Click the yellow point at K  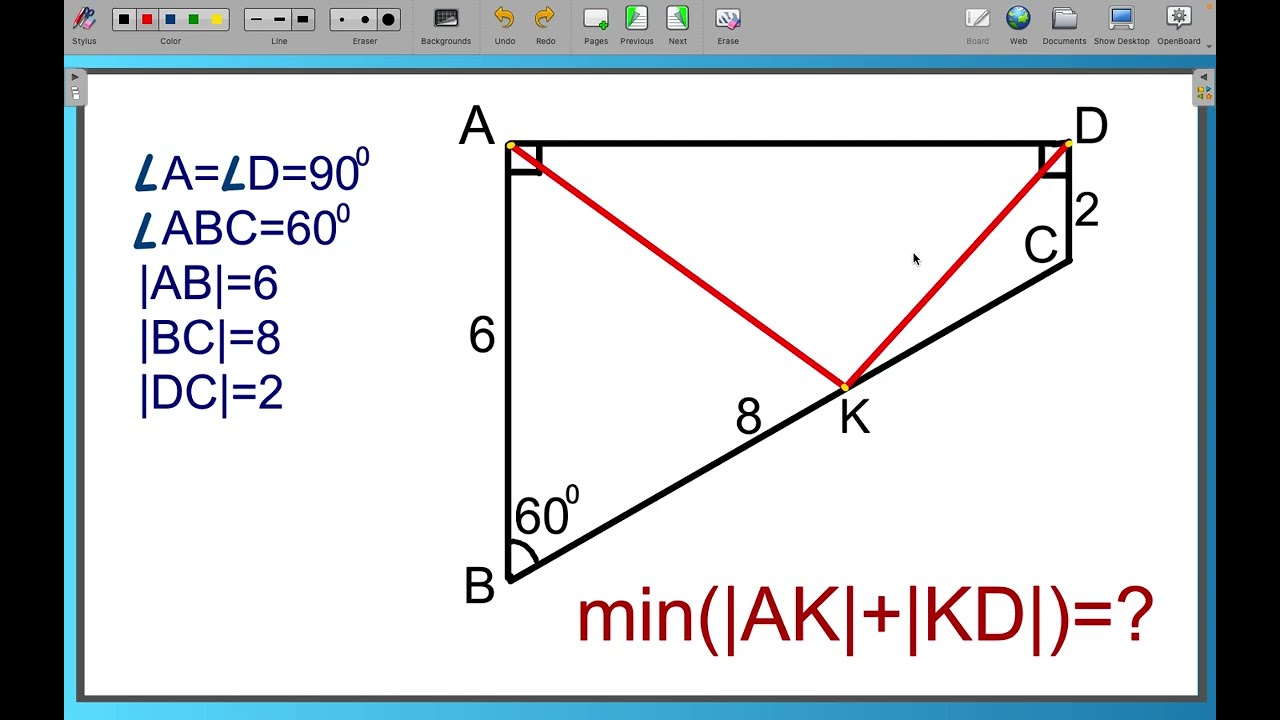click(845, 387)
